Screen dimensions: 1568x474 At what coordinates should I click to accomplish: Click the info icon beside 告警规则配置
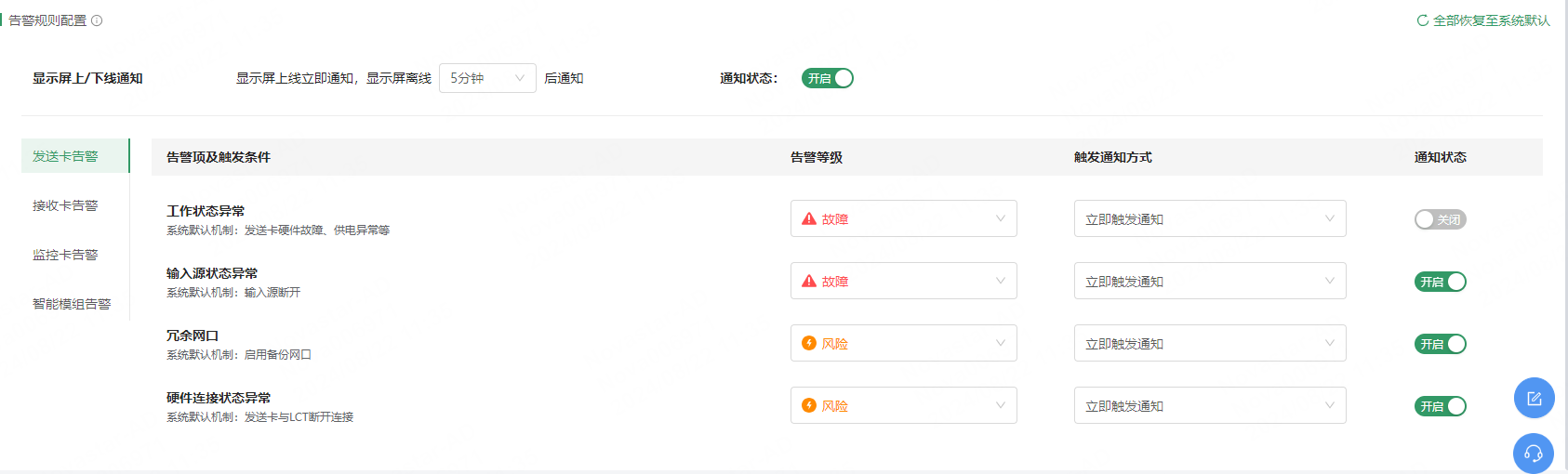[97, 20]
